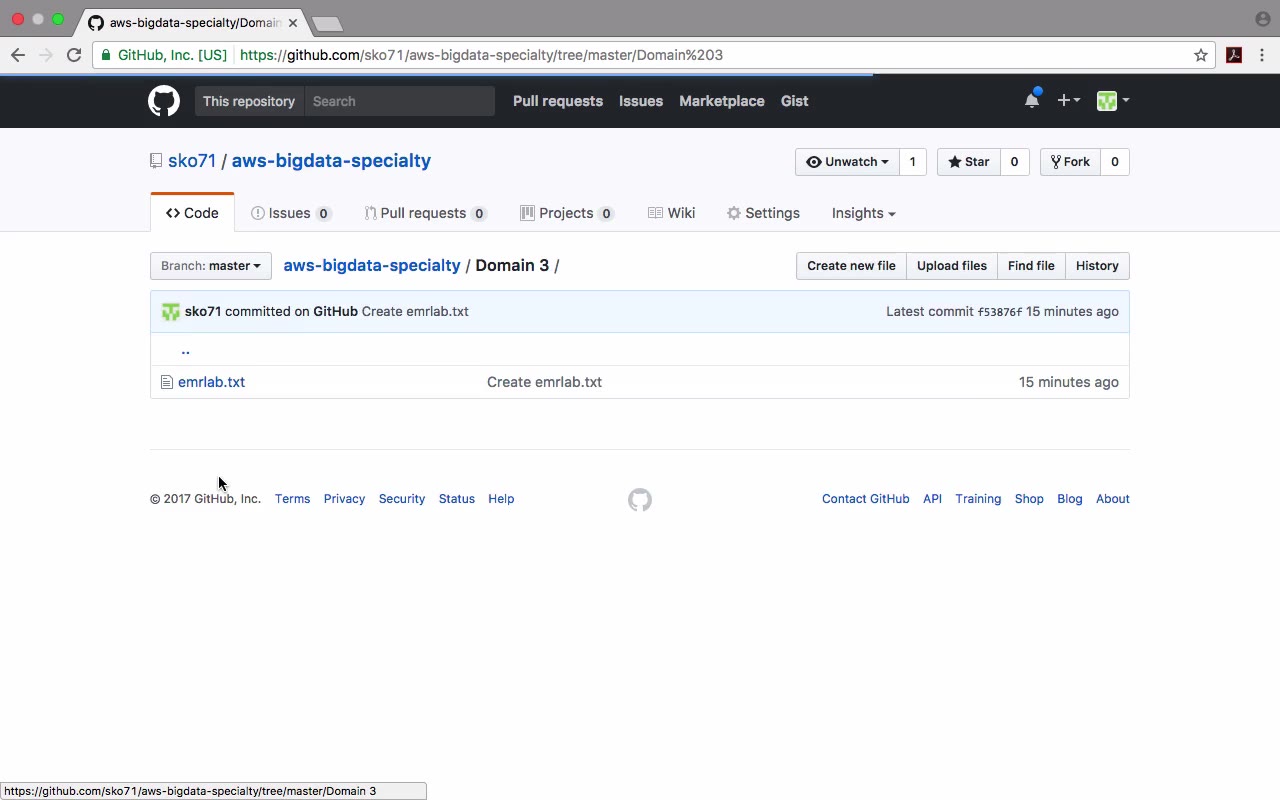Expand the Unwatch dropdown
This screenshot has height=800, width=1280.
(847, 162)
